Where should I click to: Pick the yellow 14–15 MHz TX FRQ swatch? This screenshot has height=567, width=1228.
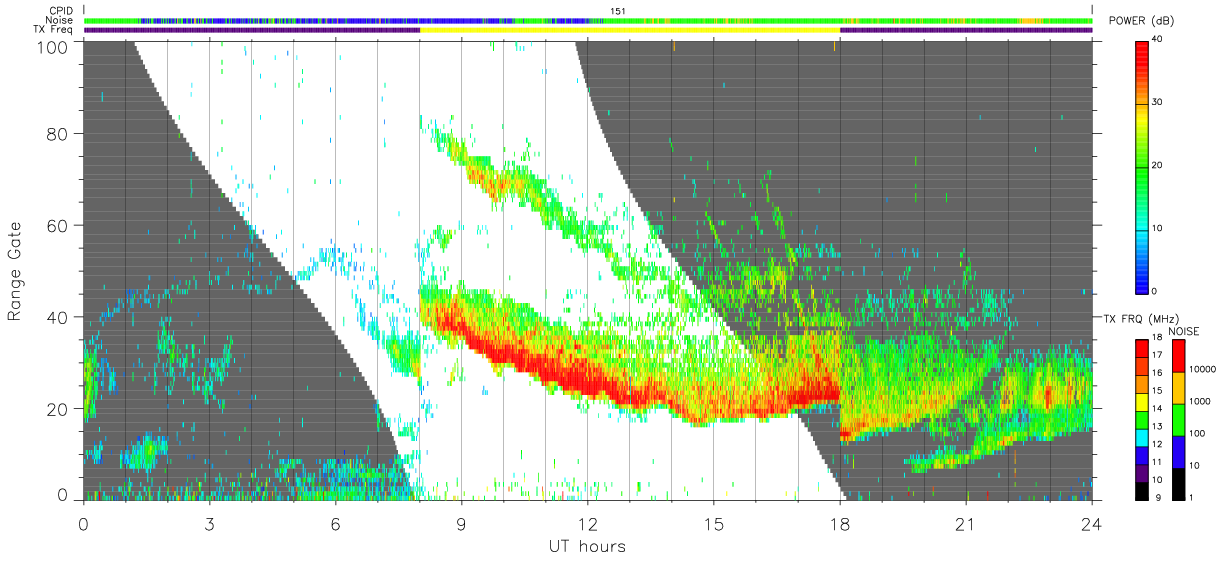pos(1142,402)
